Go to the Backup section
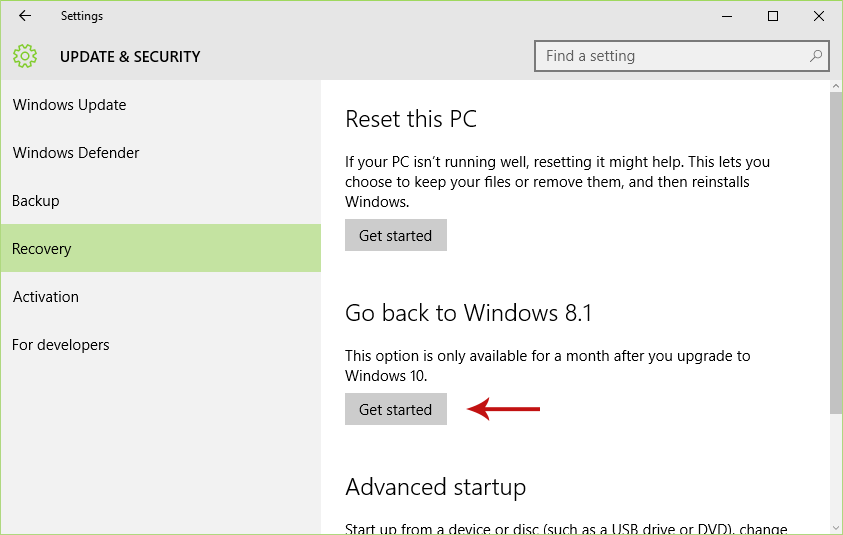 tap(161, 201)
